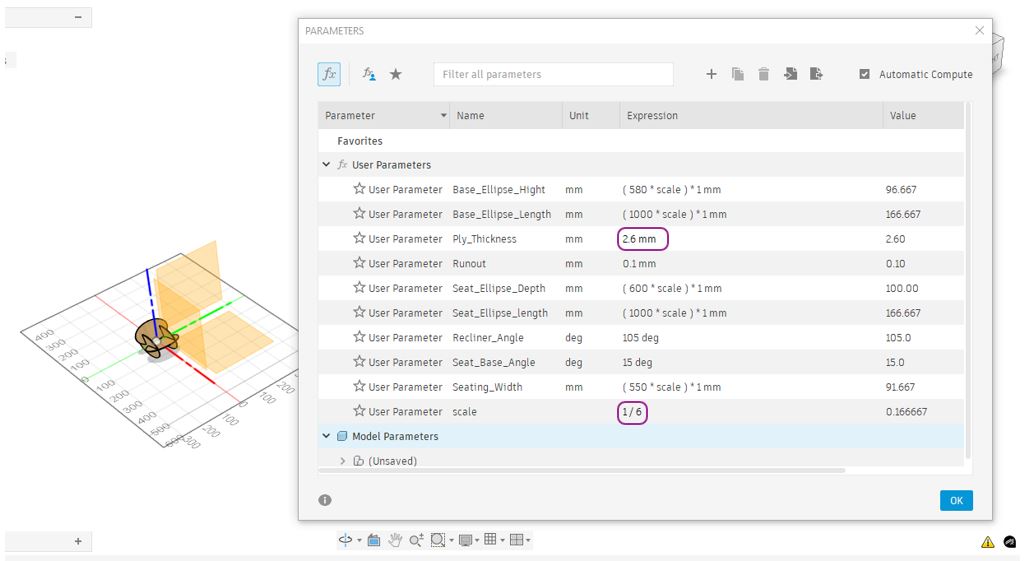Select the all parameters fx filter icon
Screen dimensions: 1024x561
click(x=329, y=74)
